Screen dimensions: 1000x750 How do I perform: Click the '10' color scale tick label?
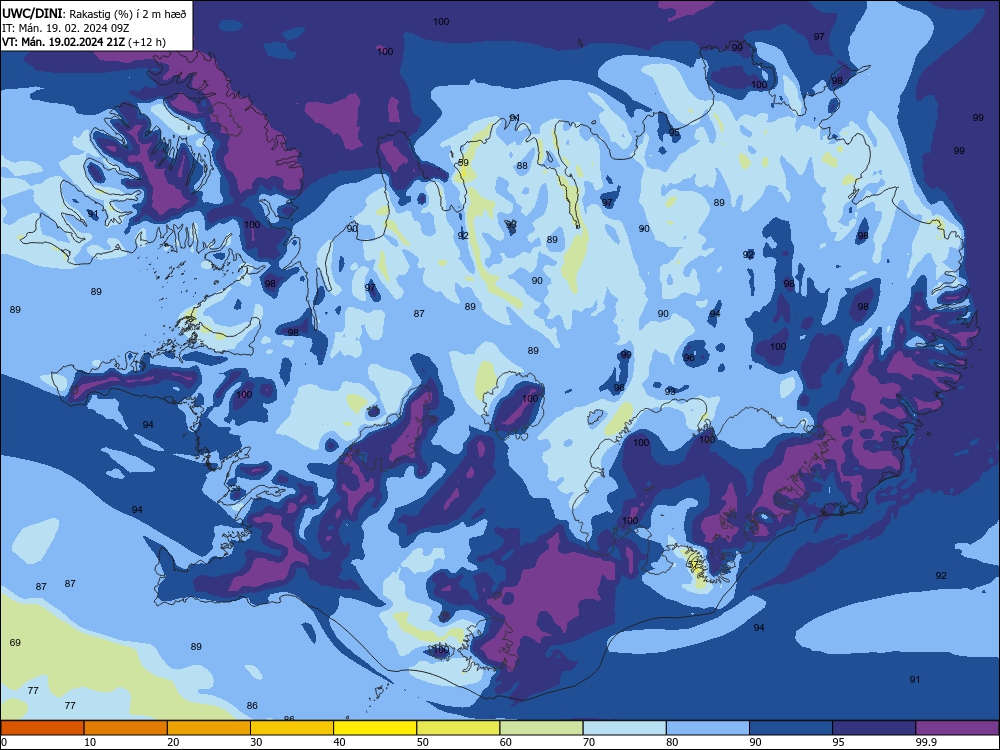[90, 742]
